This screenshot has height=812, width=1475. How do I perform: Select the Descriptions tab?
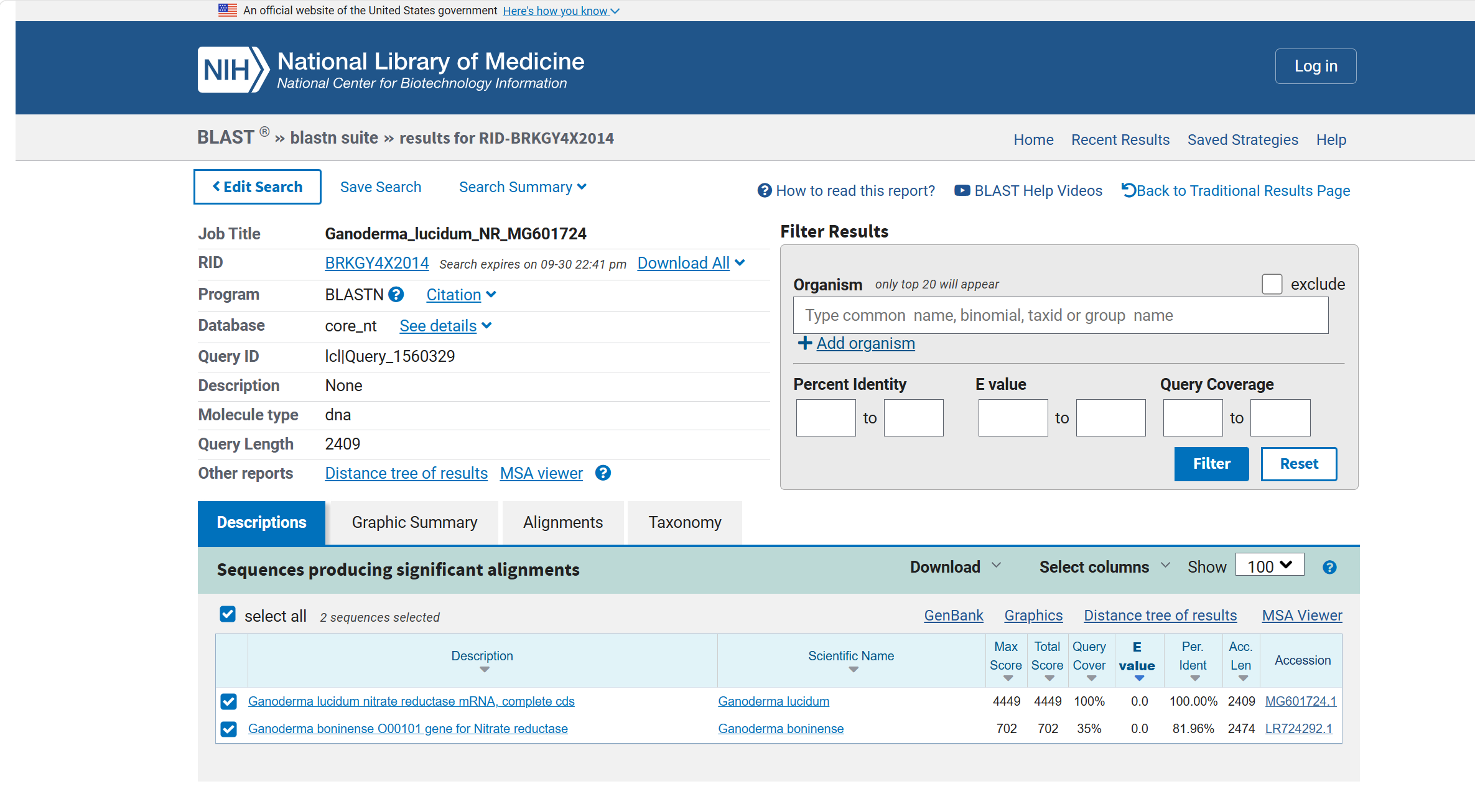click(261, 522)
